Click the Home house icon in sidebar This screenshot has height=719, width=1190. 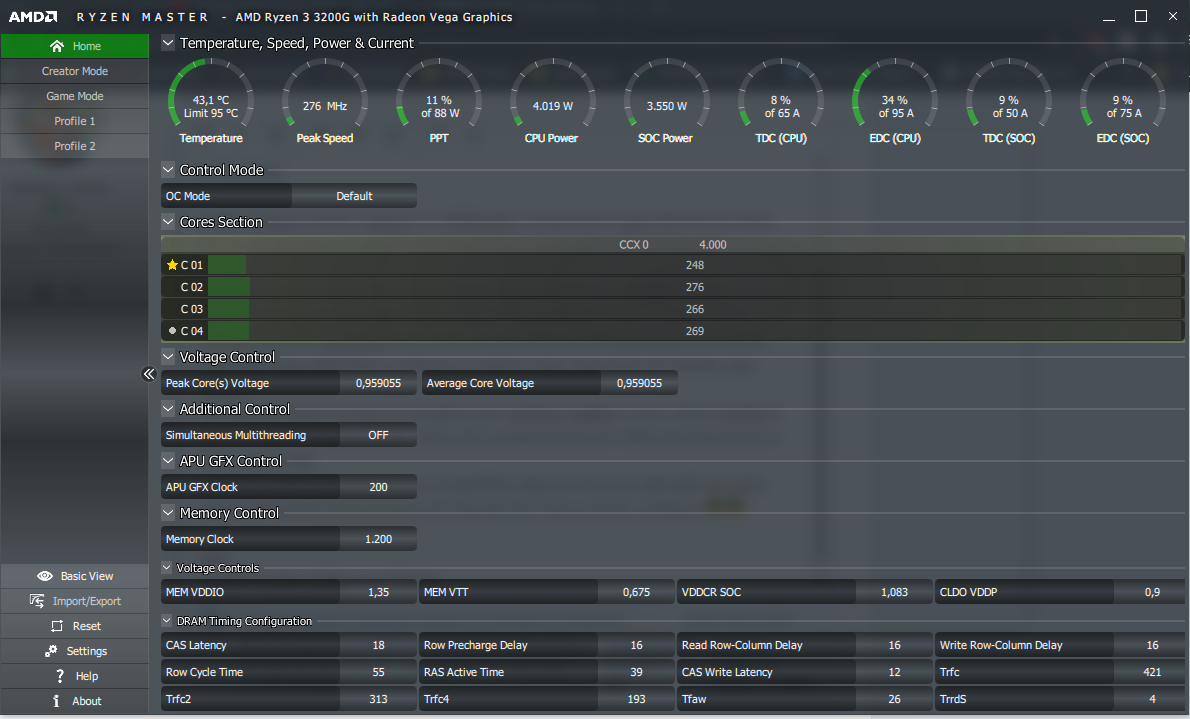(57, 46)
